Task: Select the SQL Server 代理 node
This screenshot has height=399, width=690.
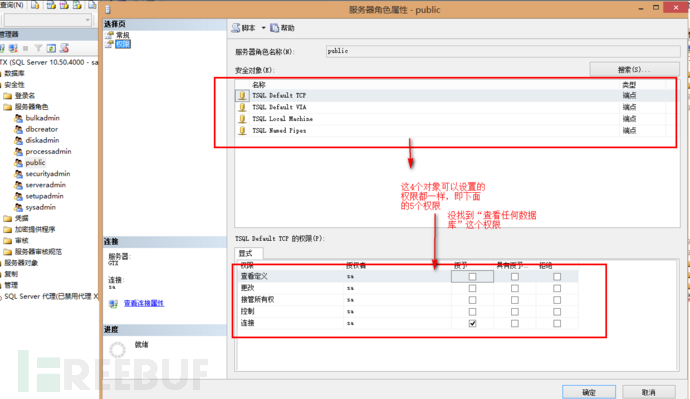Action: [x=51, y=296]
